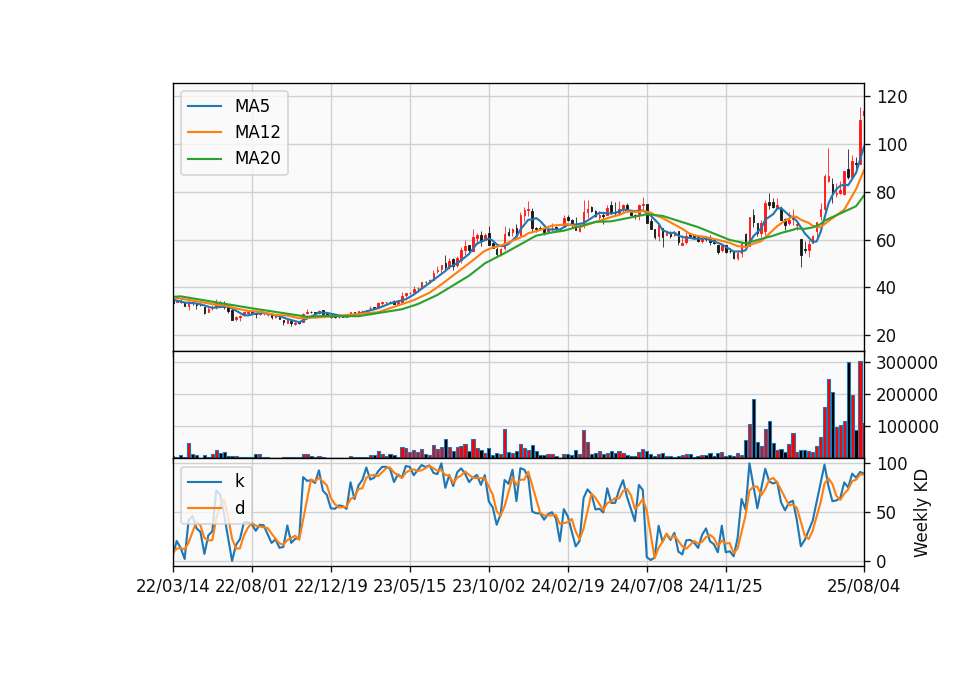Click the 100000 volume axis label

[x=907, y=427]
